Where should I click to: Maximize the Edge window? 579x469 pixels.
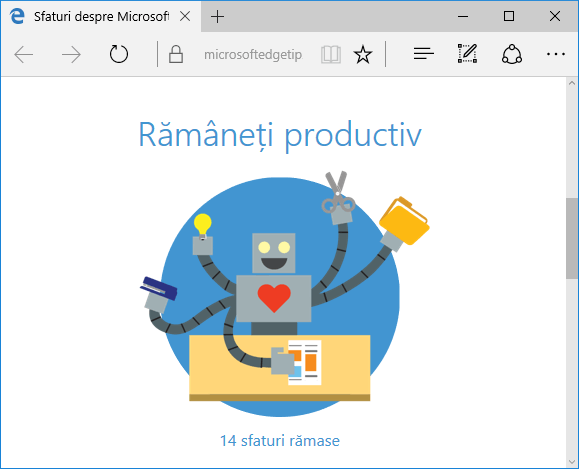click(x=509, y=16)
